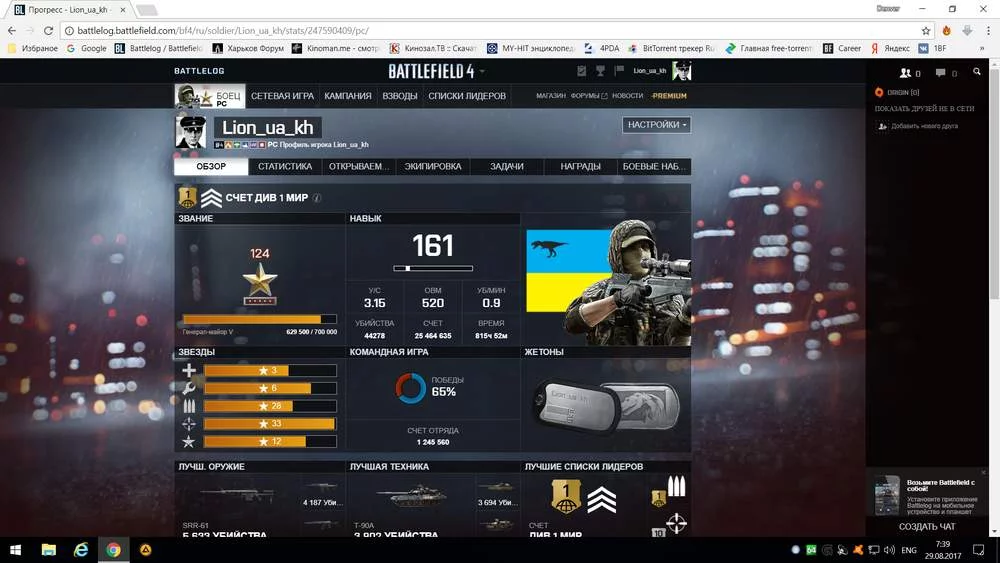Click the T-90A tank image
This screenshot has height=563, width=1000.
[412, 495]
